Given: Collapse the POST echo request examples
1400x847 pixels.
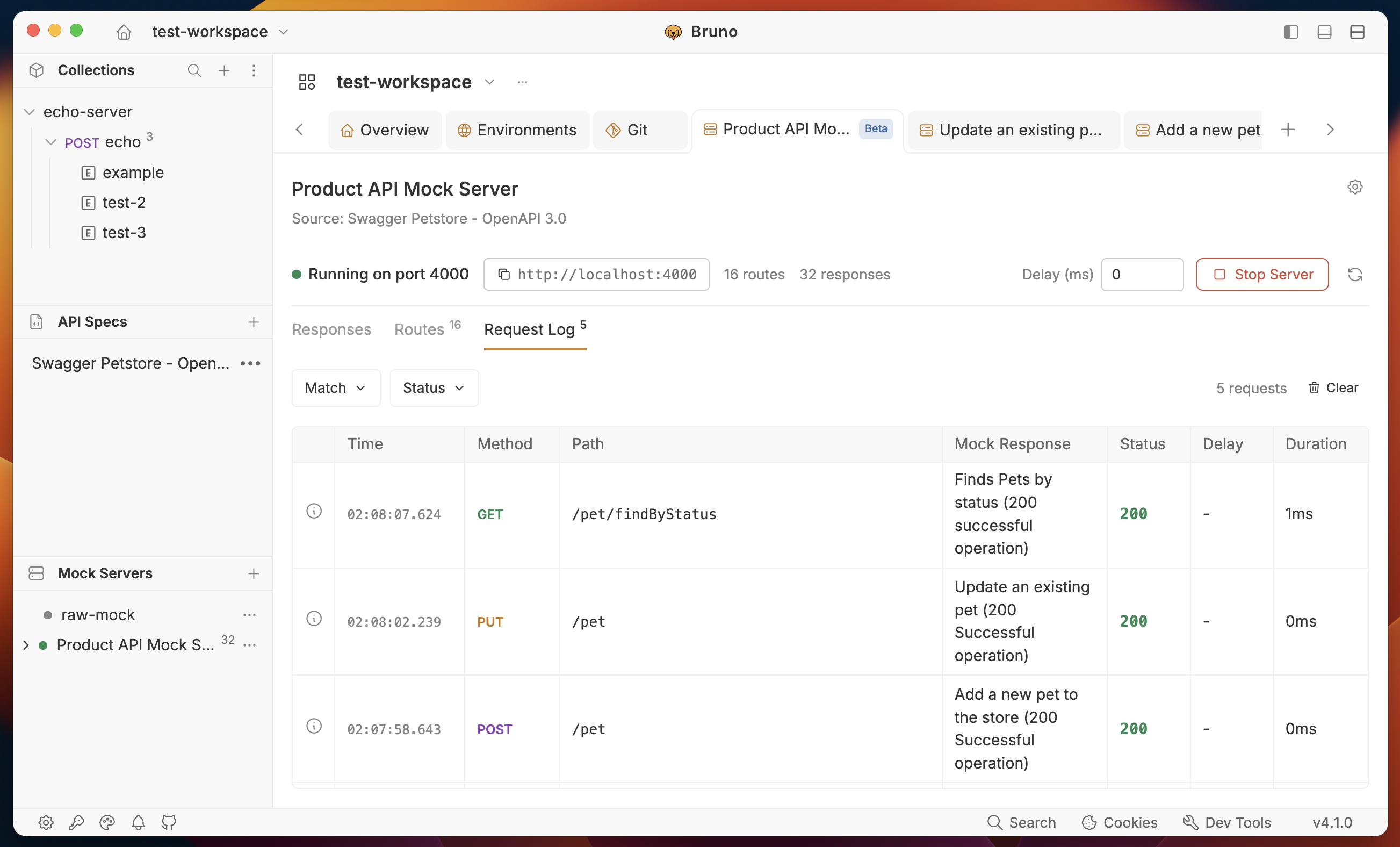Looking at the screenshot, I should (x=50, y=142).
